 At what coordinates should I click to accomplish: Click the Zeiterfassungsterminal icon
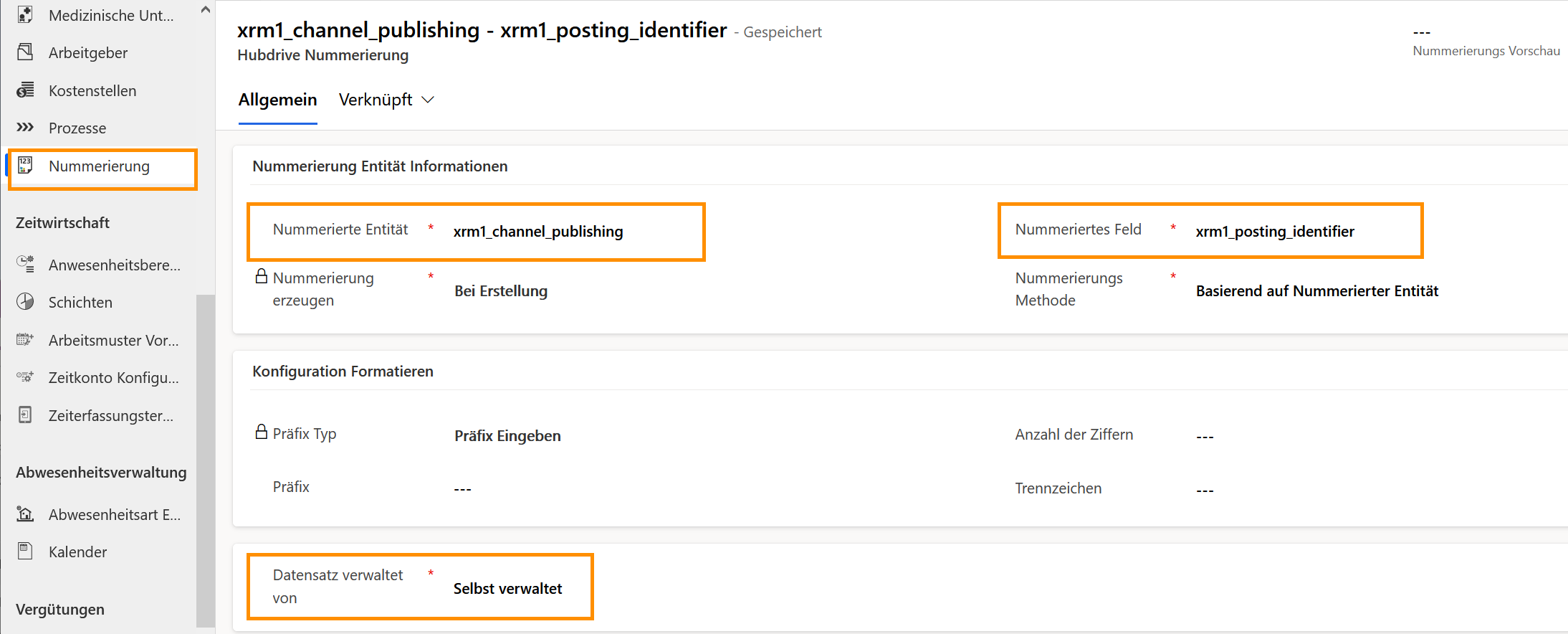[x=25, y=415]
